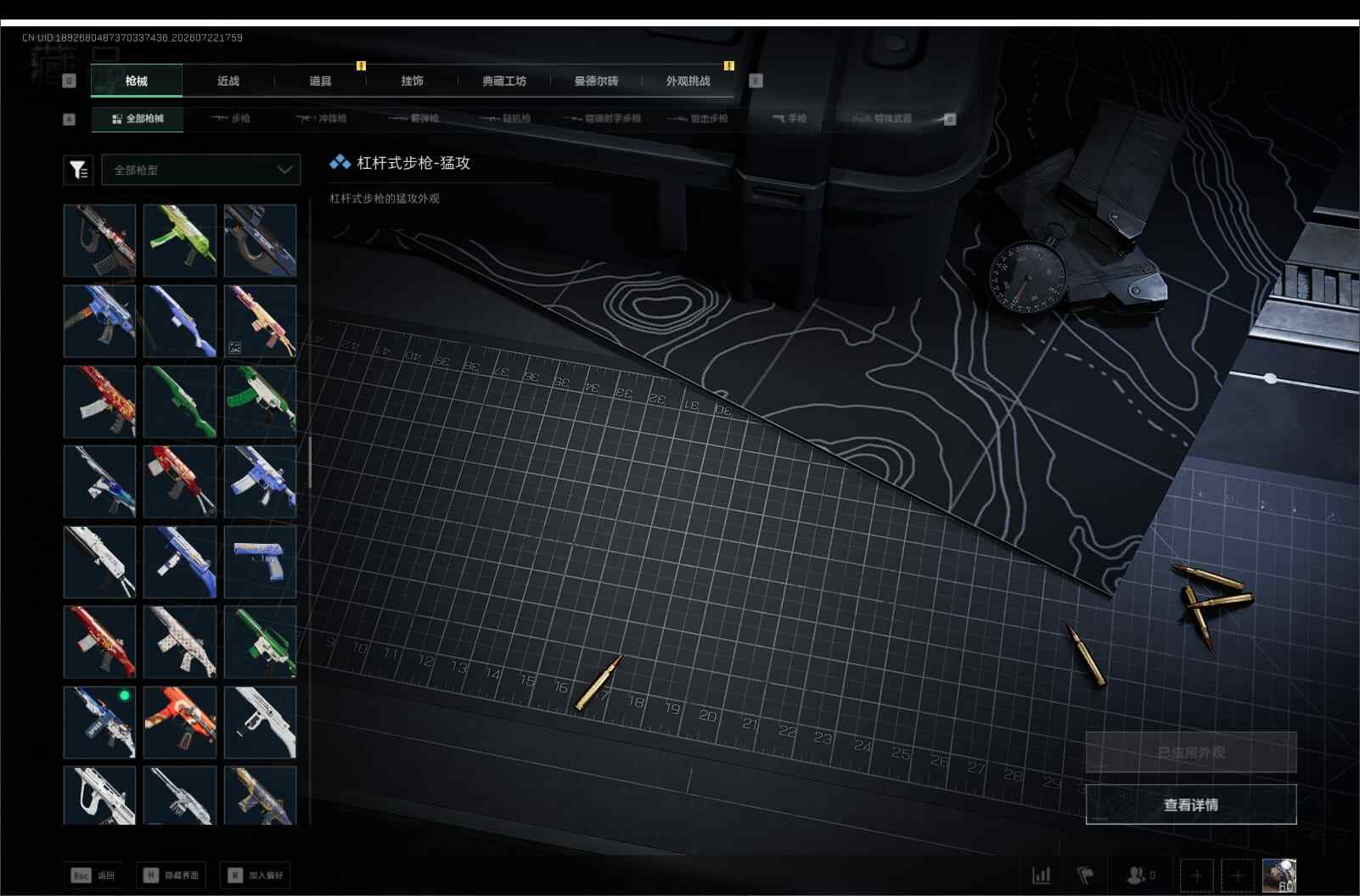
Task: Click the H 隐藏界面 button
Action: coord(171,875)
